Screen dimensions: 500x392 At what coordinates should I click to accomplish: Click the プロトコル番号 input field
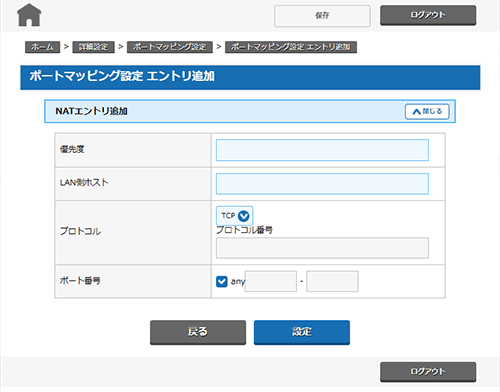[322, 248]
